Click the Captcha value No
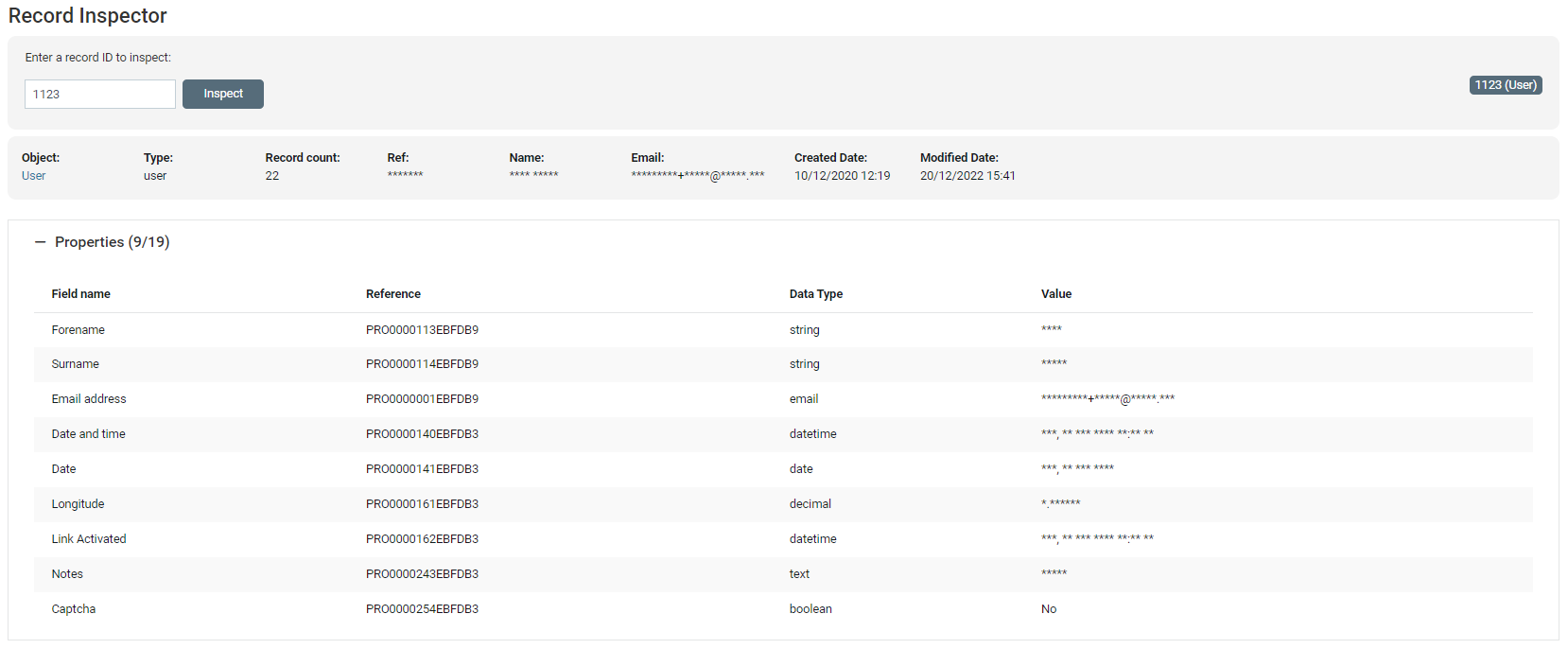The width and height of the screenshot is (1568, 649). pyautogui.click(x=1048, y=609)
